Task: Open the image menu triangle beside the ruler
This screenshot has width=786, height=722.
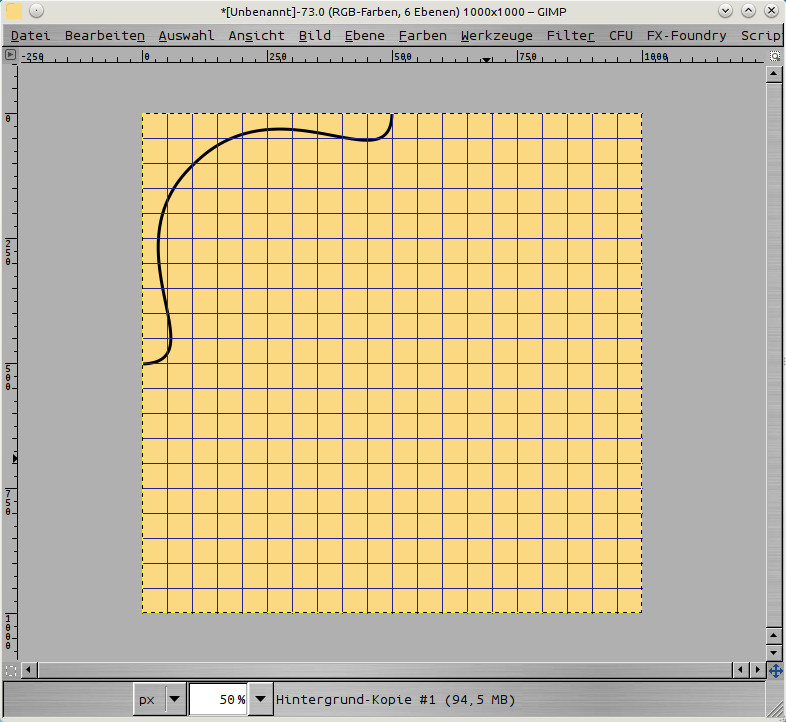Action: 11,56
